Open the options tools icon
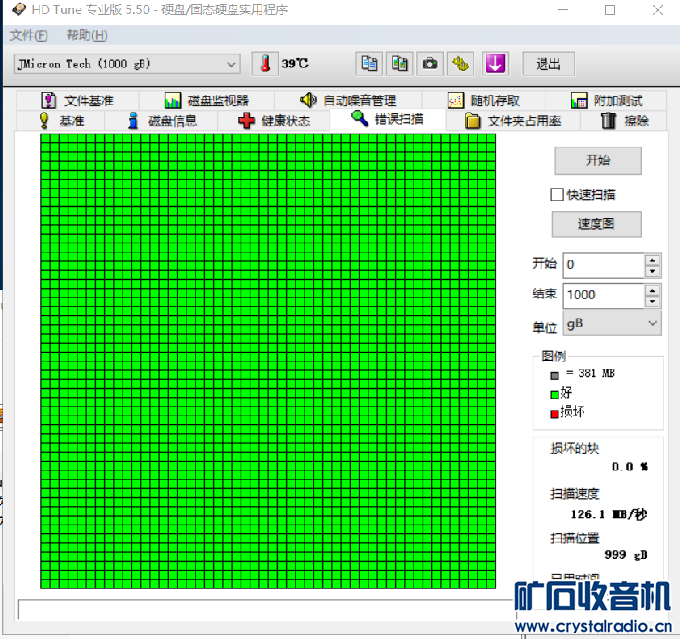This screenshot has width=680, height=639. pyautogui.click(x=460, y=64)
